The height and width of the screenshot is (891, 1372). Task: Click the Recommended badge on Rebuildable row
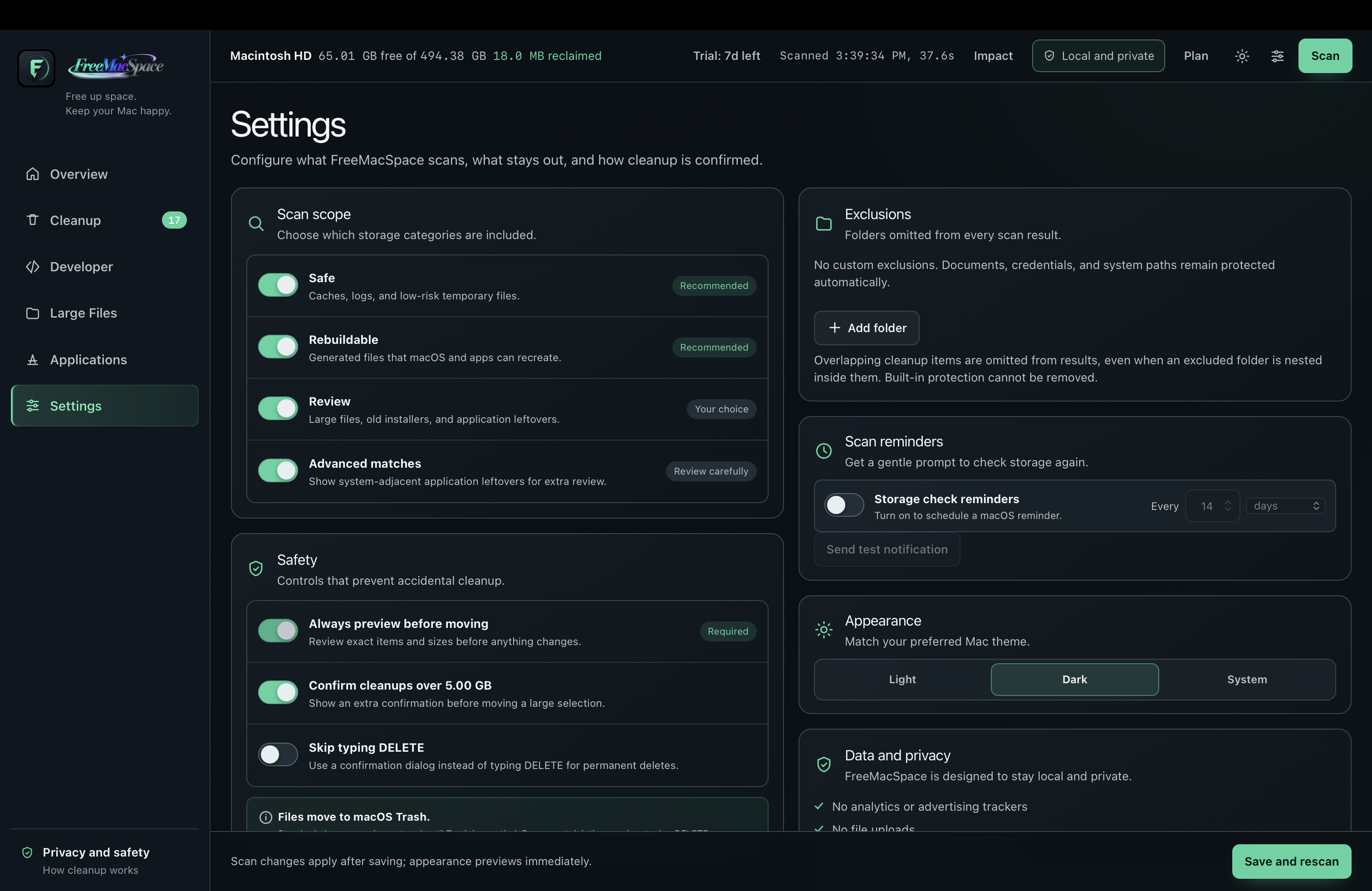point(714,348)
